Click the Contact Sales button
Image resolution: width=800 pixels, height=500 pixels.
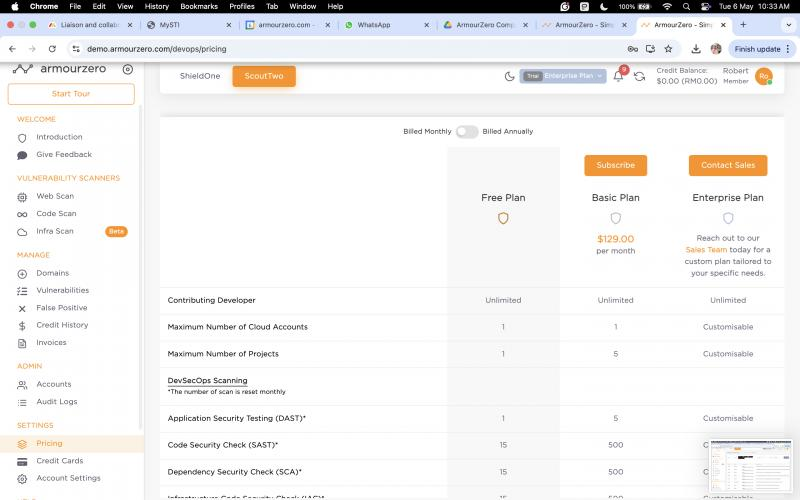[x=728, y=165]
